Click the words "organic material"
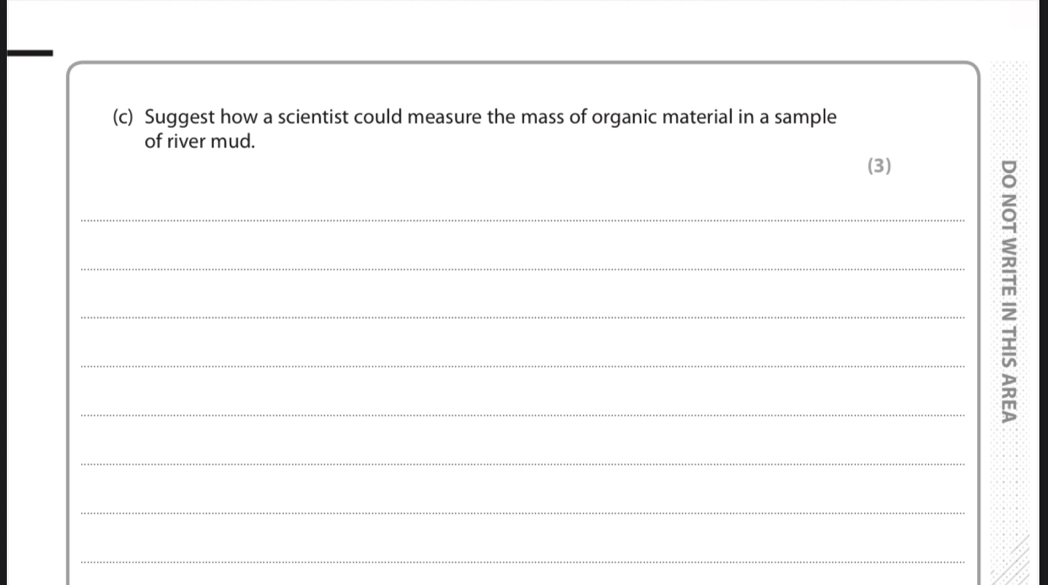1048x585 pixels. click(663, 118)
